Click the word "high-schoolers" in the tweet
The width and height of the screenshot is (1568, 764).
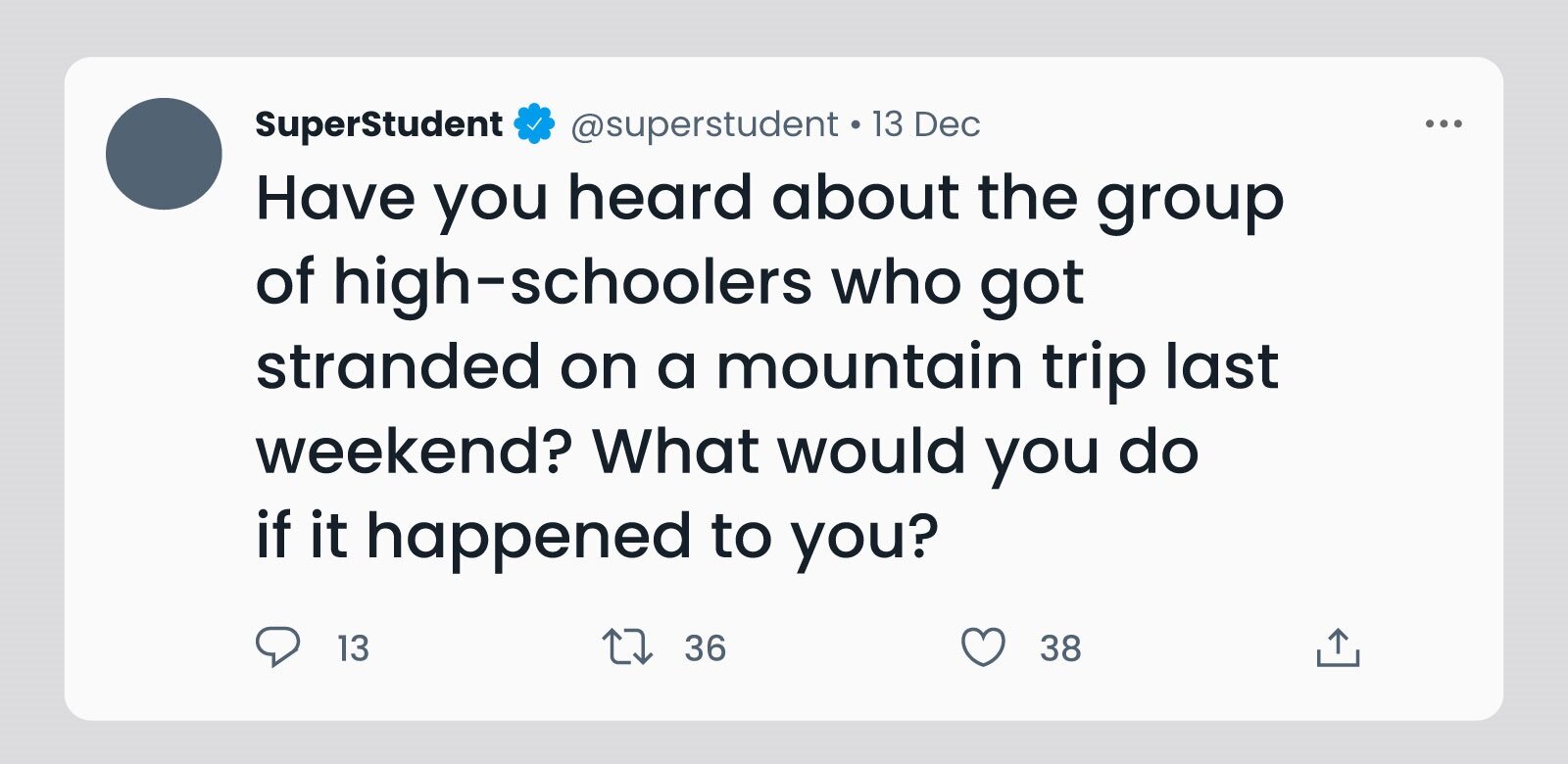click(572, 283)
